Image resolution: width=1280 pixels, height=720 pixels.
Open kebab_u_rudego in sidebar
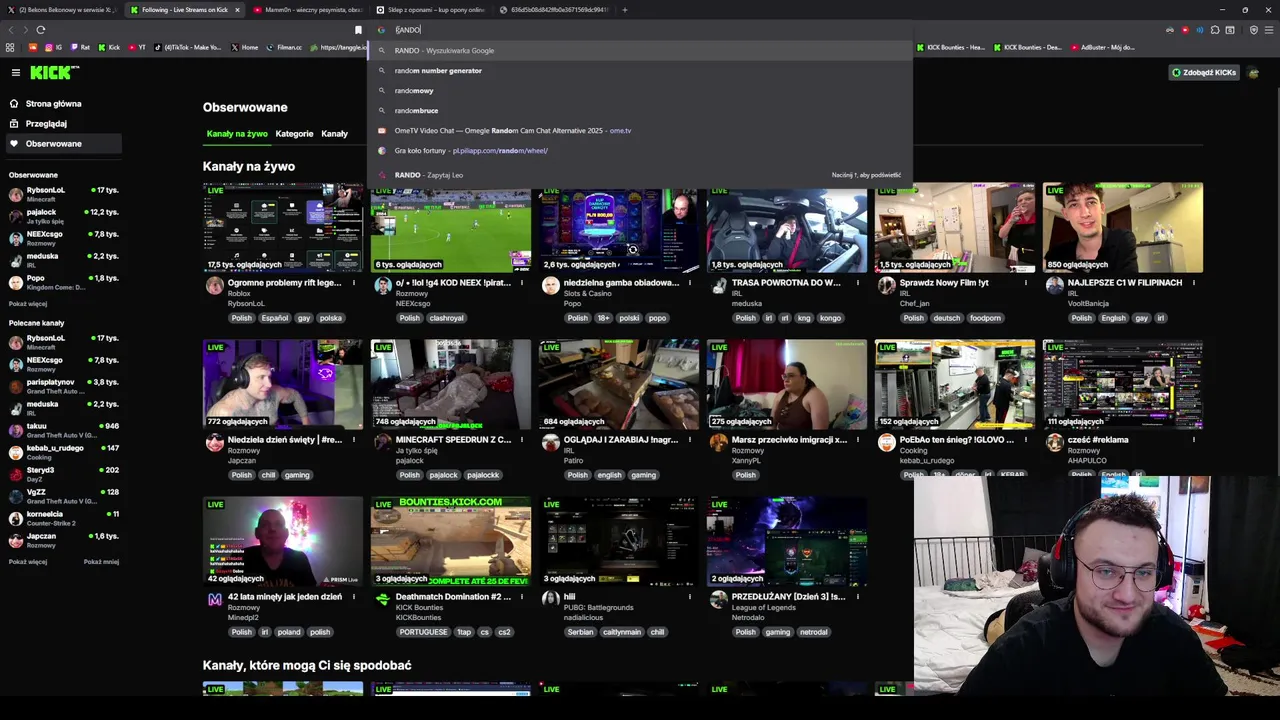pos(62,452)
